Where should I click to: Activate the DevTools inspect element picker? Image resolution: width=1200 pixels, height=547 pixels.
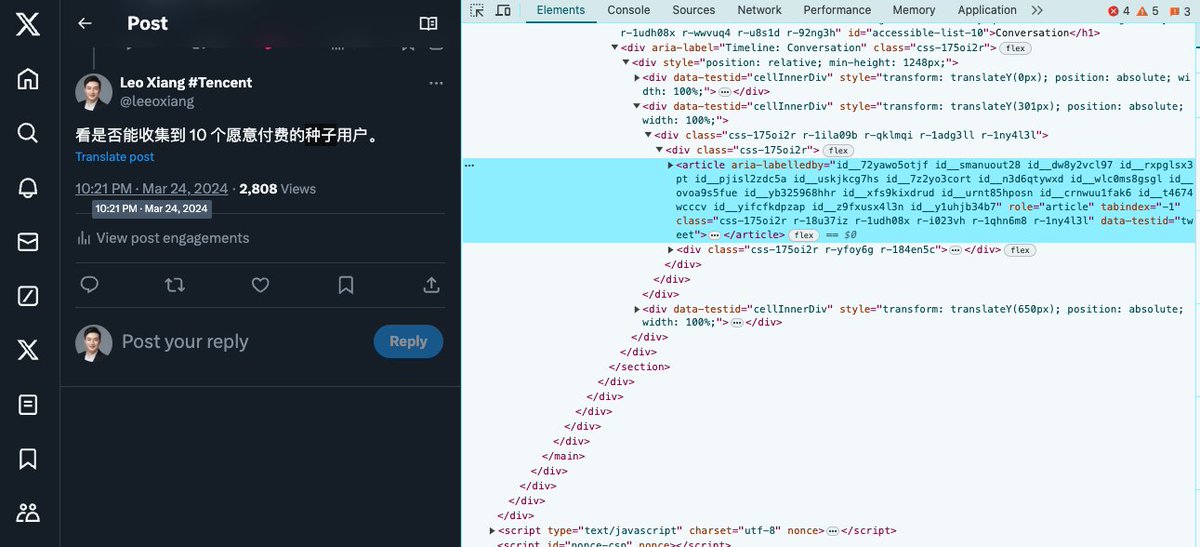pyautogui.click(x=477, y=10)
